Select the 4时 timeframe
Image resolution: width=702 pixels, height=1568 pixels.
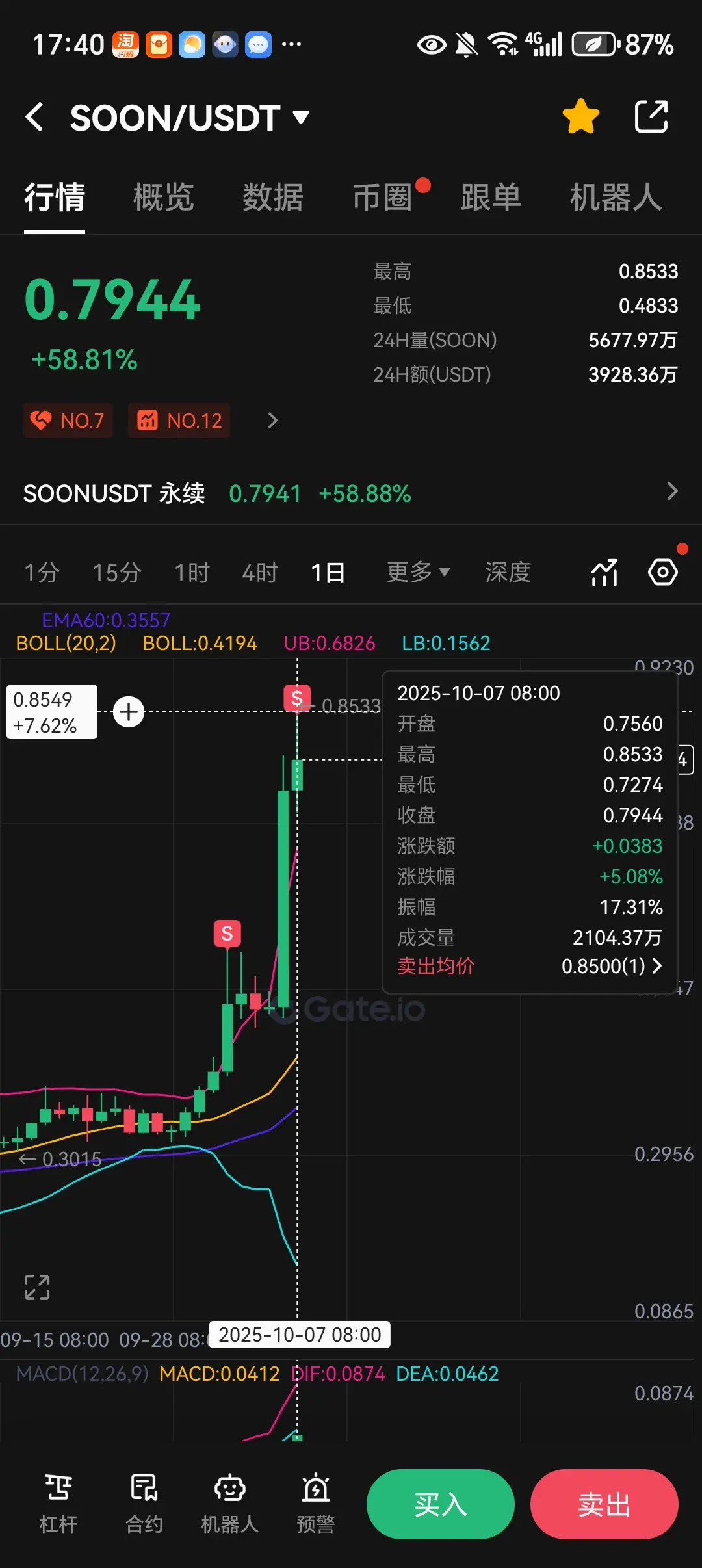coord(260,573)
